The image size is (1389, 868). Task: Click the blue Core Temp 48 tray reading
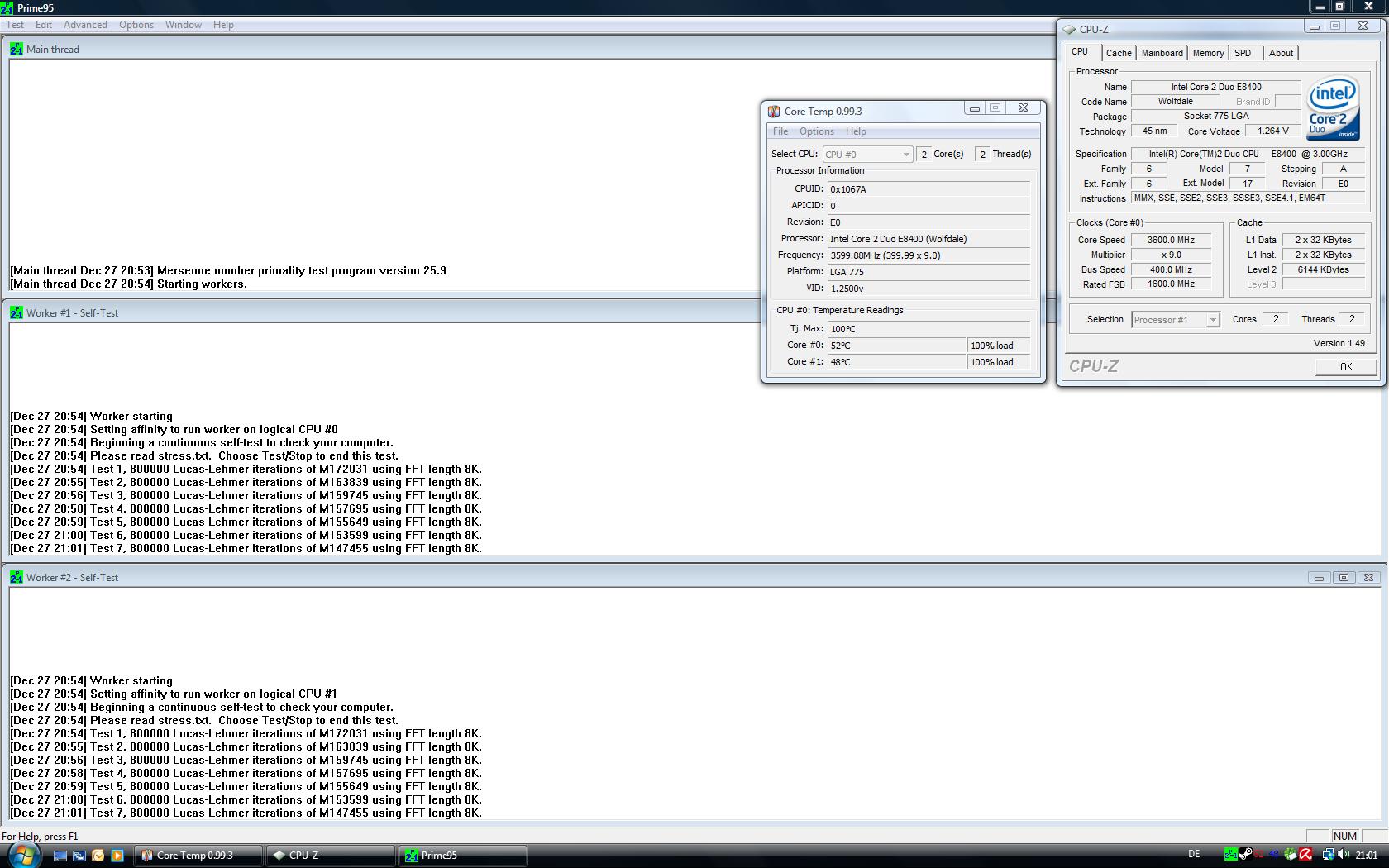[x=1274, y=854]
